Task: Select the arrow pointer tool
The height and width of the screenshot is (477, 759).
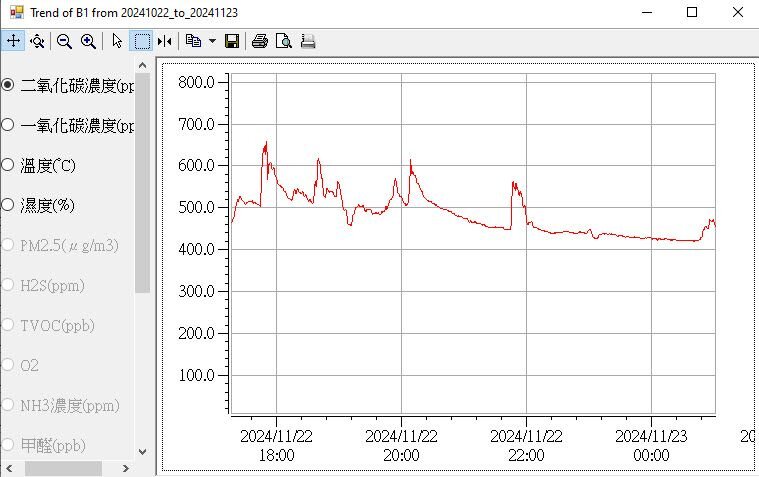Action: pyautogui.click(x=117, y=41)
